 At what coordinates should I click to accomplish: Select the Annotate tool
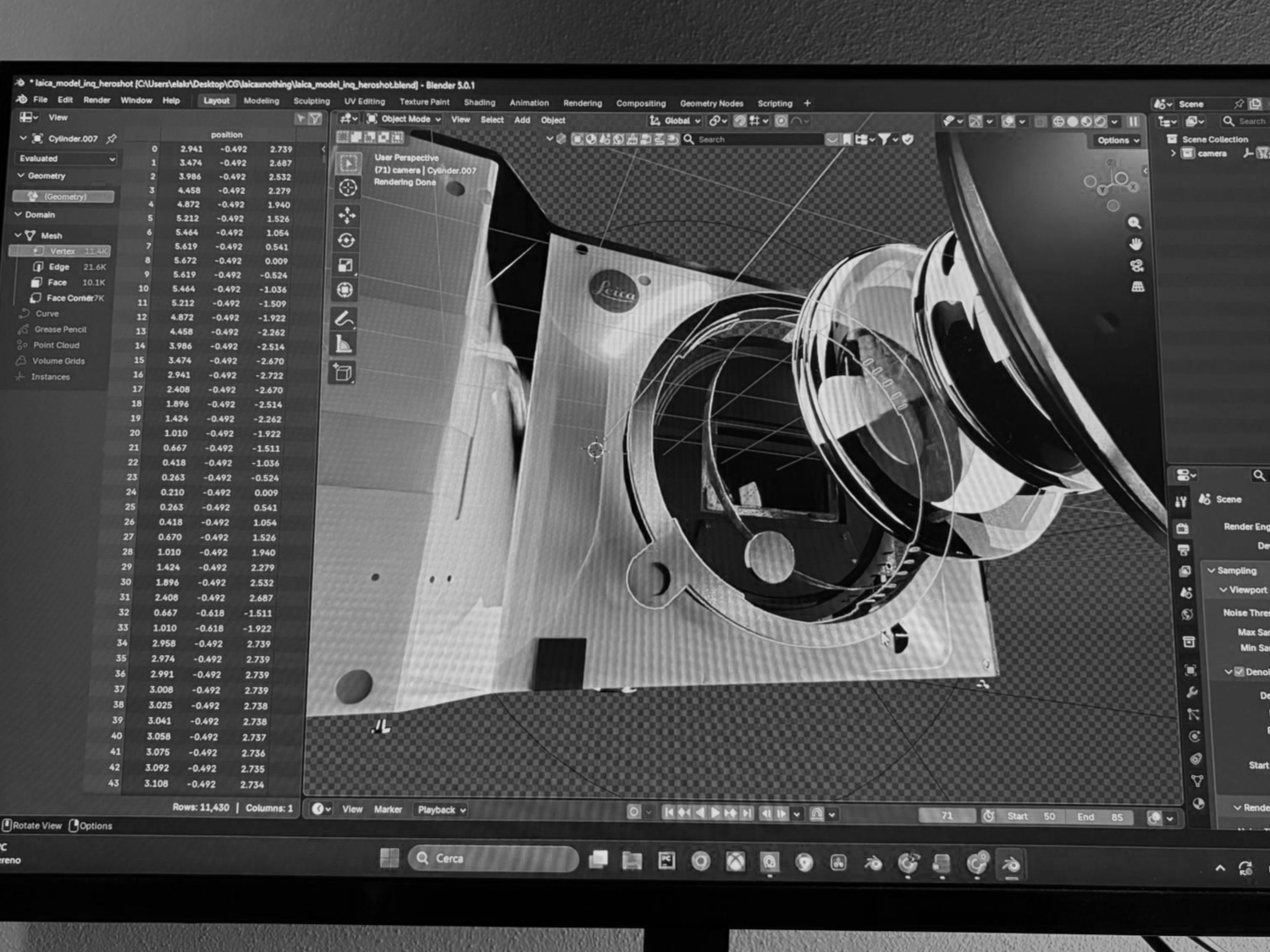344,319
